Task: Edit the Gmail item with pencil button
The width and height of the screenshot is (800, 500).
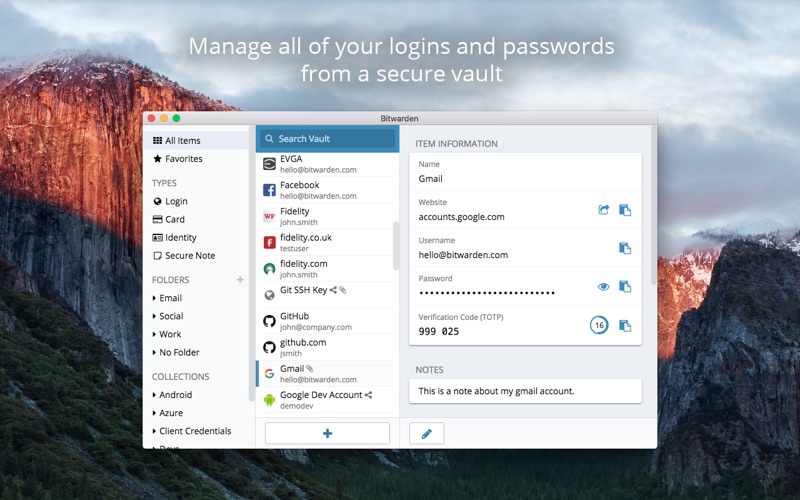Action: pos(427,433)
